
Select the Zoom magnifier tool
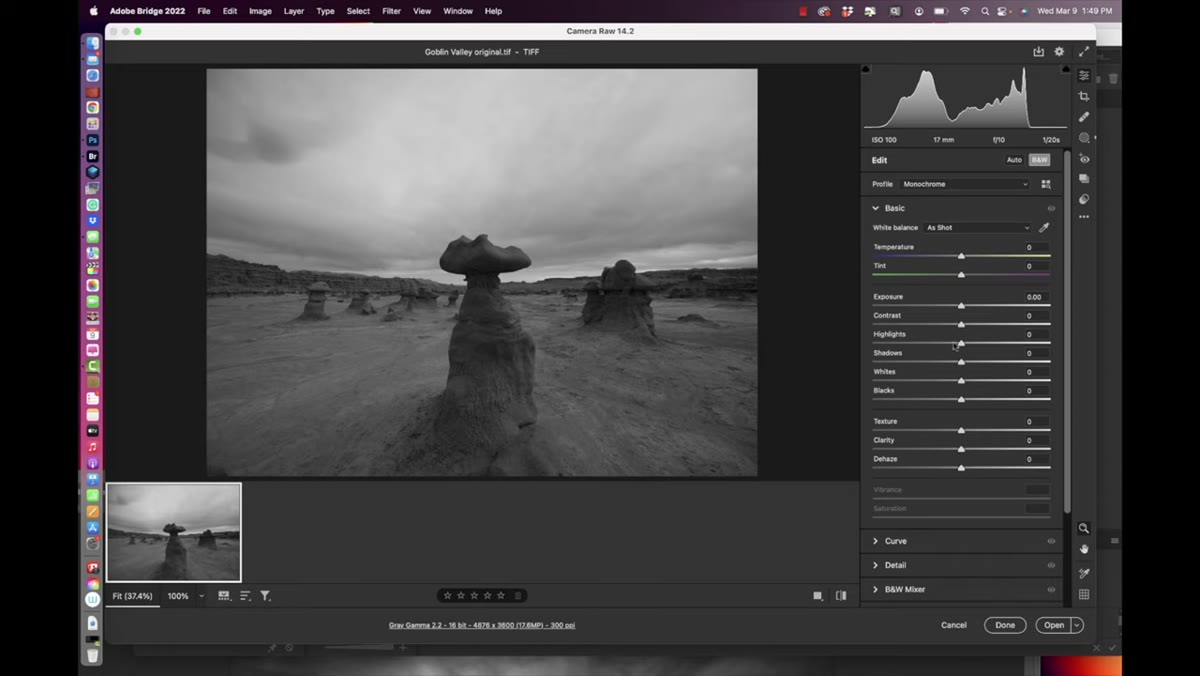(1084, 528)
